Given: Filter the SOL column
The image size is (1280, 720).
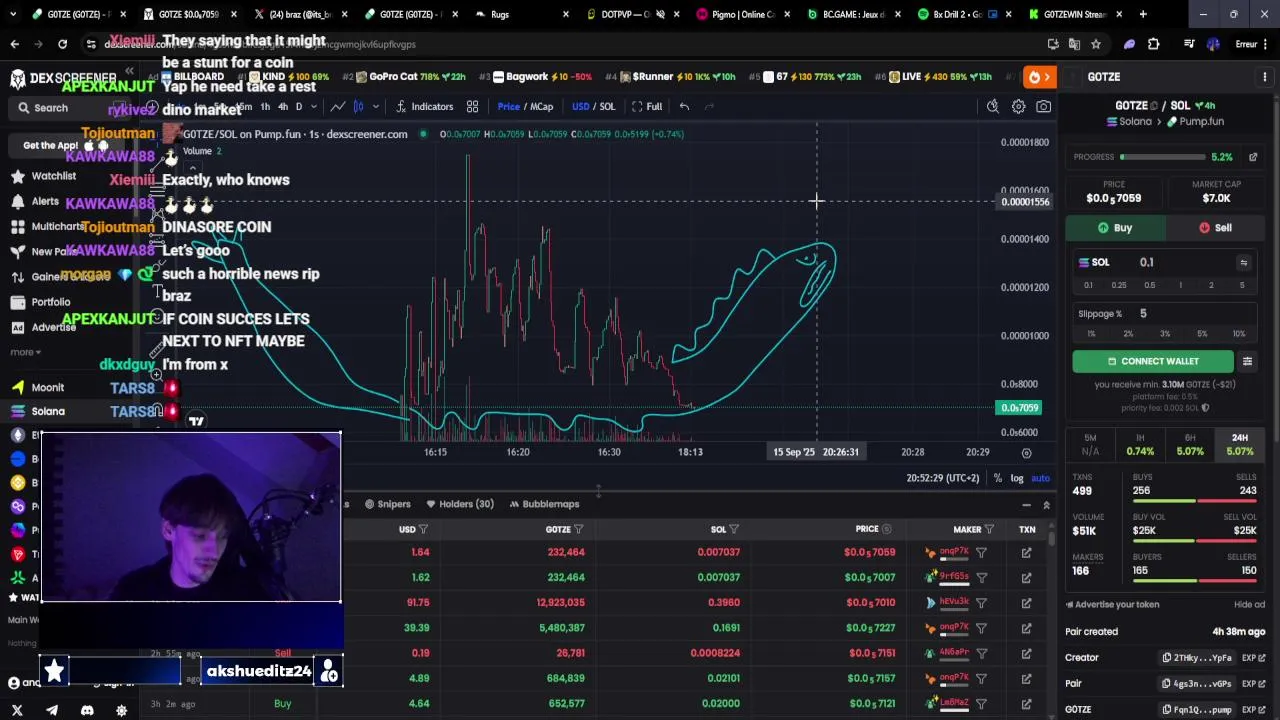Looking at the screenshot, I should [734, 529].
